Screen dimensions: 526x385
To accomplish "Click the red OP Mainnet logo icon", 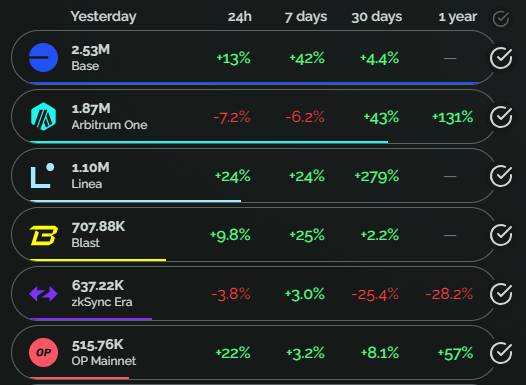I will pyautogui.click(x=43, y=352).
